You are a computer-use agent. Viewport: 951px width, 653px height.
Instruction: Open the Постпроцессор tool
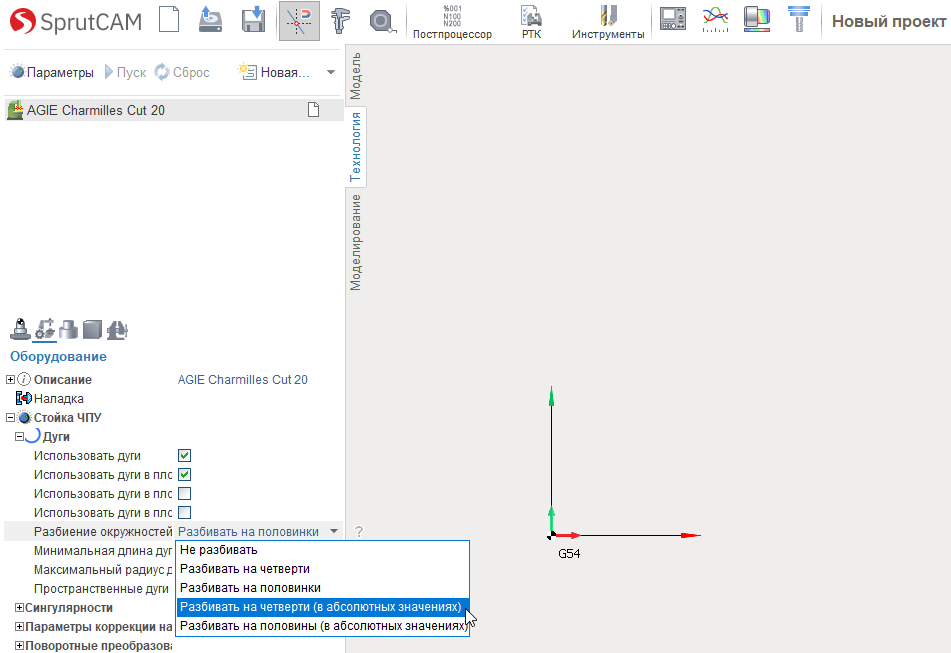452,22
